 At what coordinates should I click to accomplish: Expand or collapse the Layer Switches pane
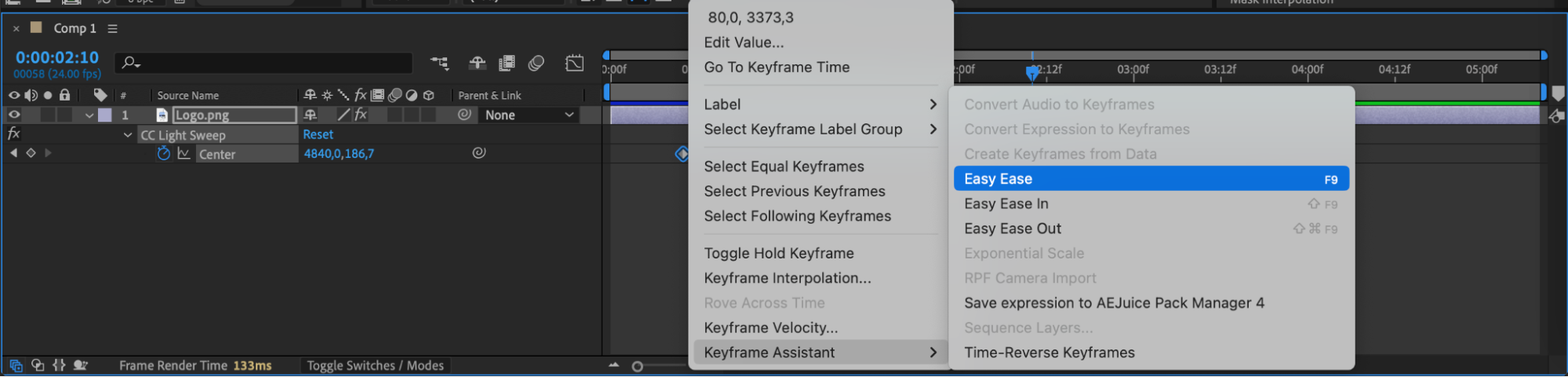tap(16, 365)
